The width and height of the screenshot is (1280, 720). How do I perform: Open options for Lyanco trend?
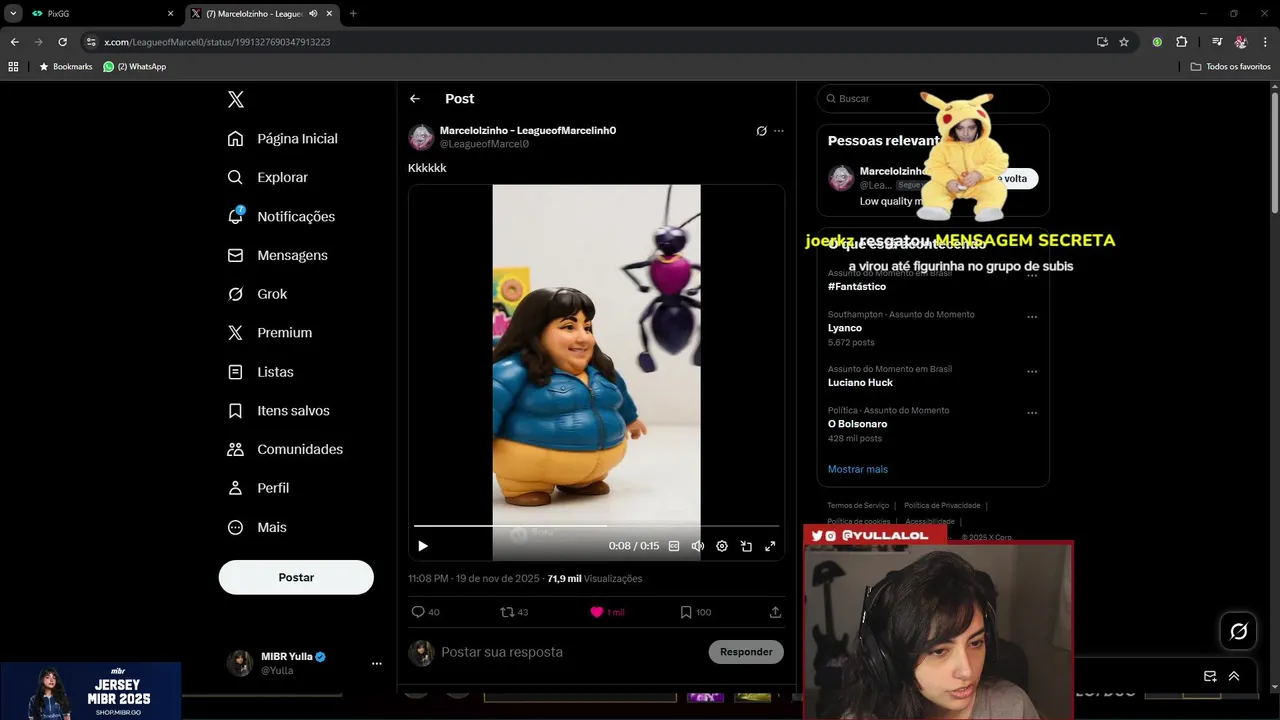[x=1032, y=317]
